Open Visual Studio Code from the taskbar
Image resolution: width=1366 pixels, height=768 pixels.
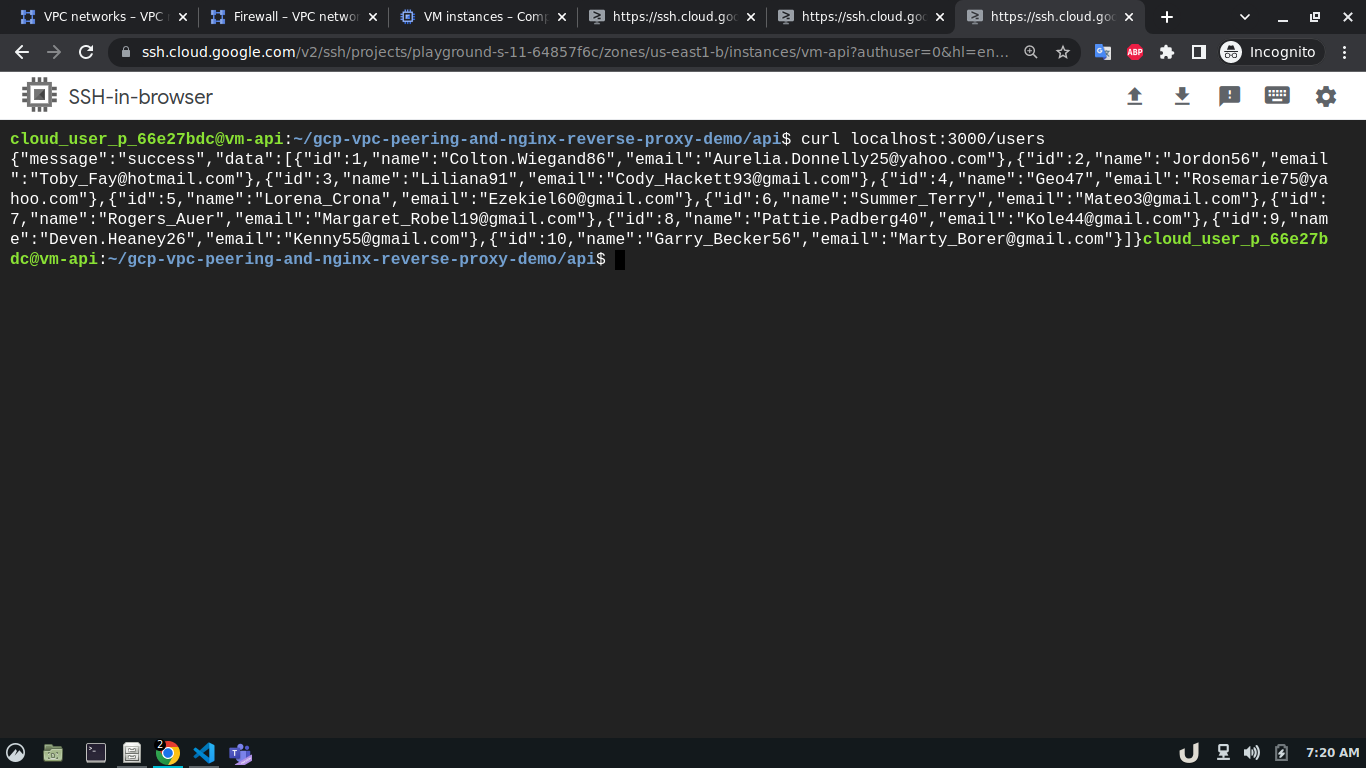[x=204, y=753]
